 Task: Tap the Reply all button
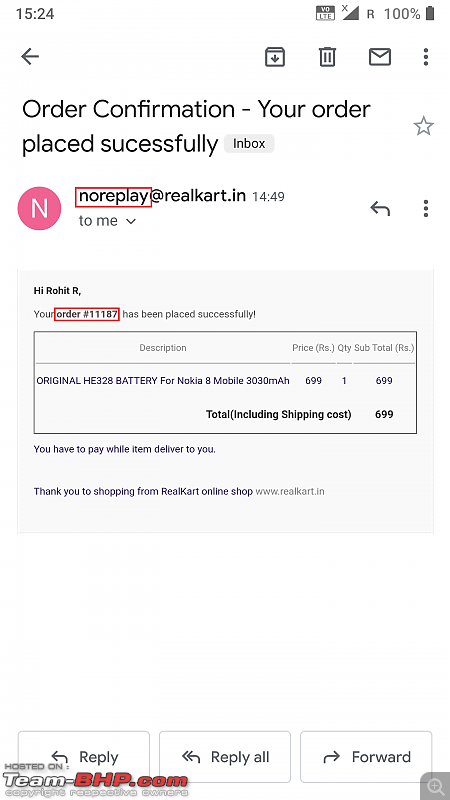(x=225, y=757)
